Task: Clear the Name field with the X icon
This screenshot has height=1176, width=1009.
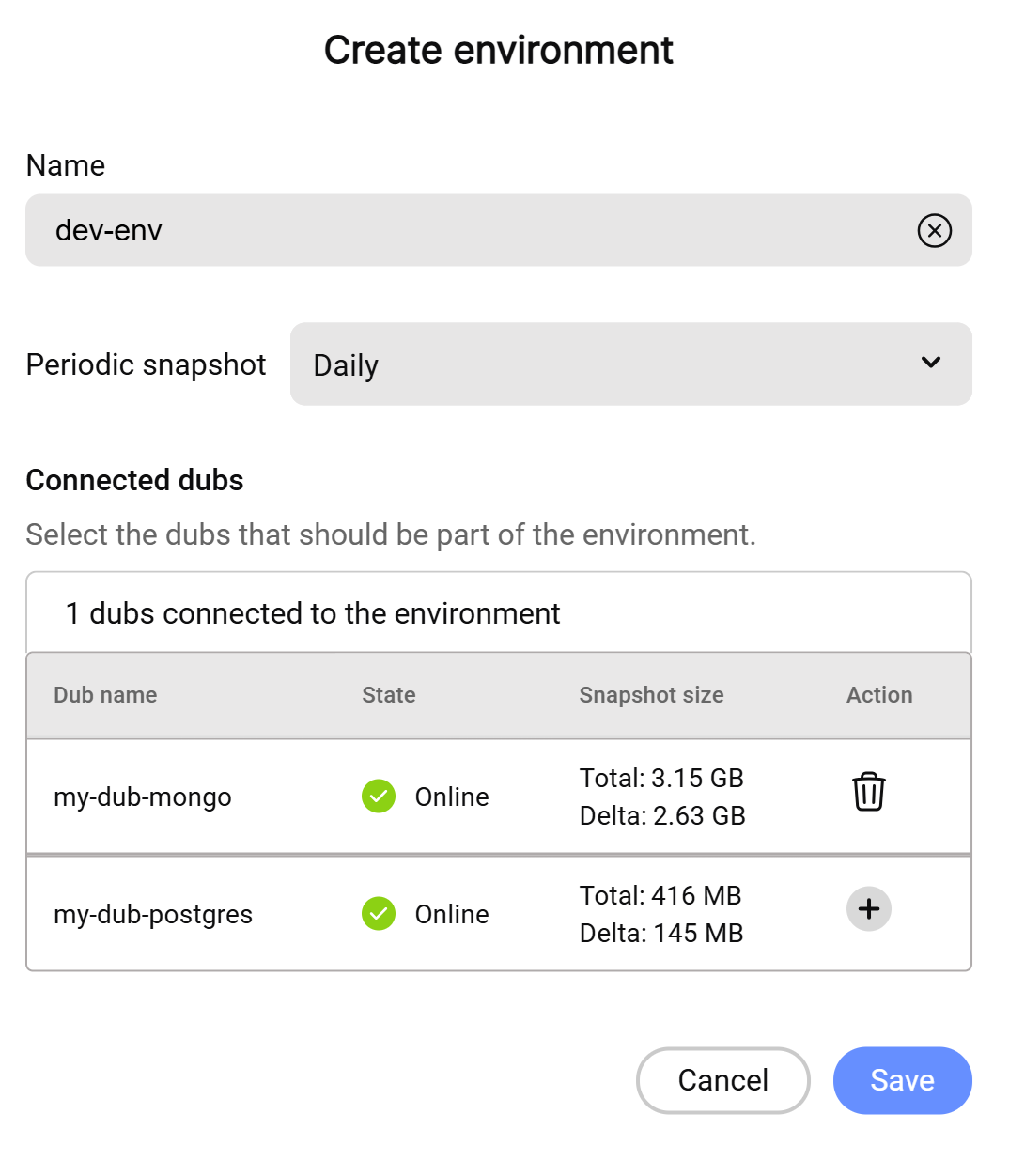Action: pyautogui.click(x=934, y=230)
